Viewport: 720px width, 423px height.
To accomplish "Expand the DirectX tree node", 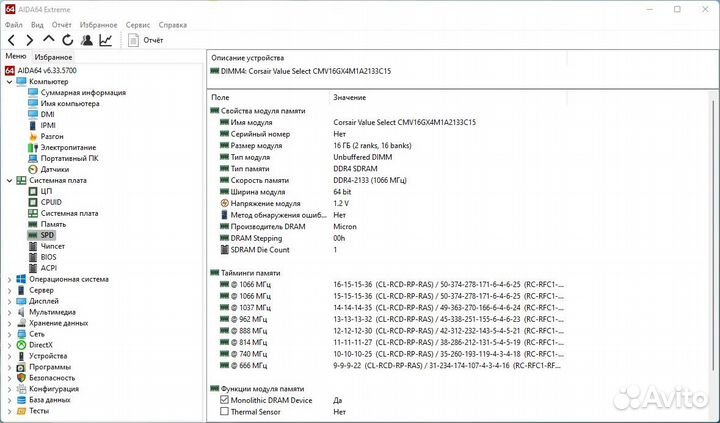I will tap(9, 345).
